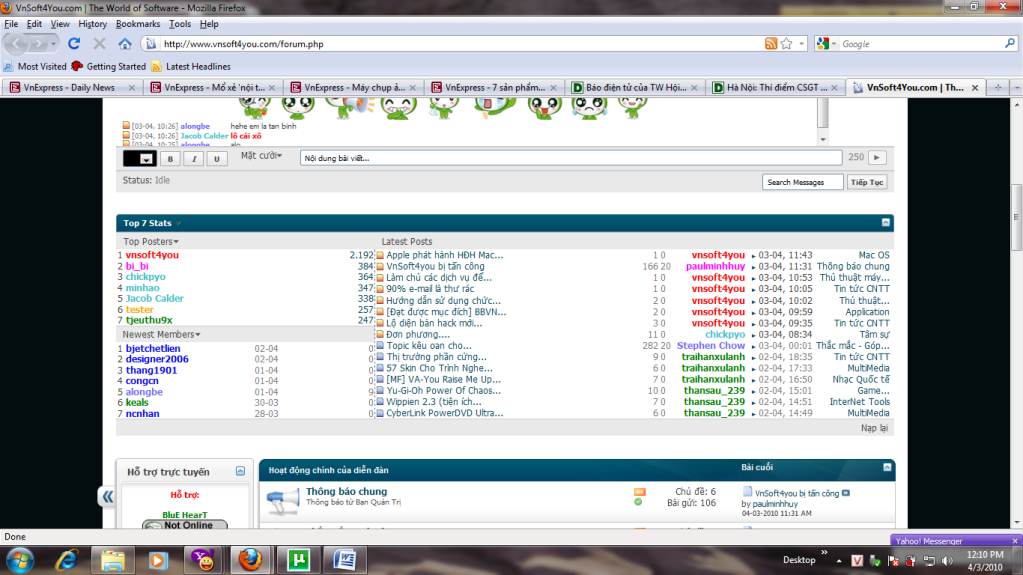
Task: View paulminhhuy's profile in Latest Posts
Action: [x=715, y=266]
